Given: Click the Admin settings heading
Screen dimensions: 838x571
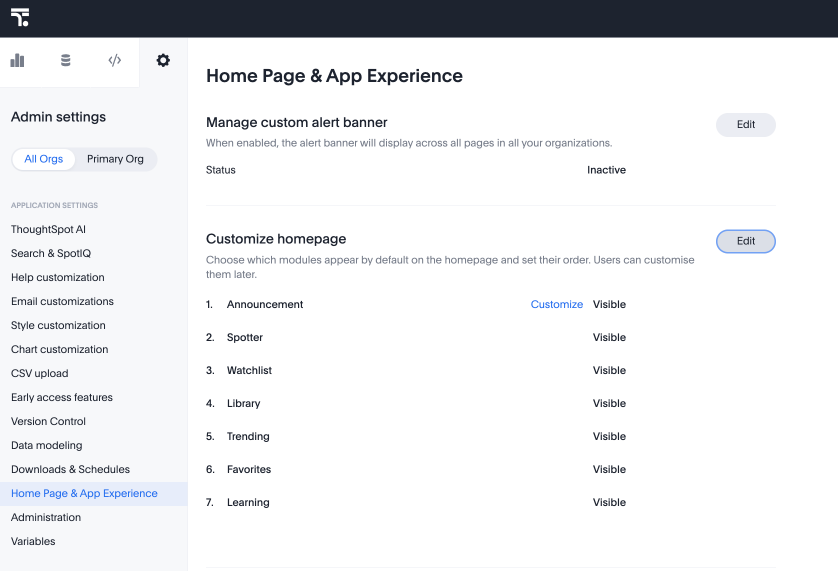Looking at the screenshot, I should (x=58, y=117).
